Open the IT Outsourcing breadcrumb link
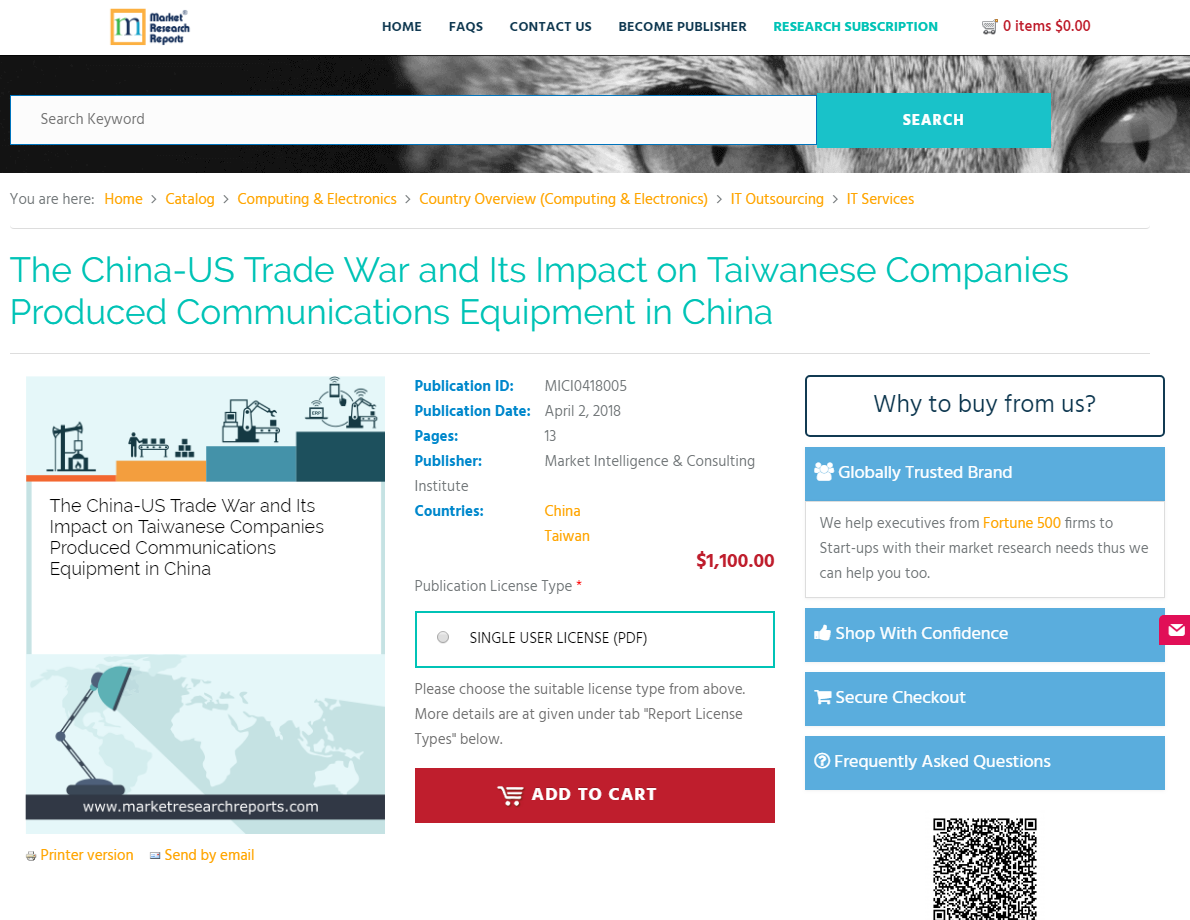Image resolution: width=1190 pixels, height=920 pixels. point(777,199)
